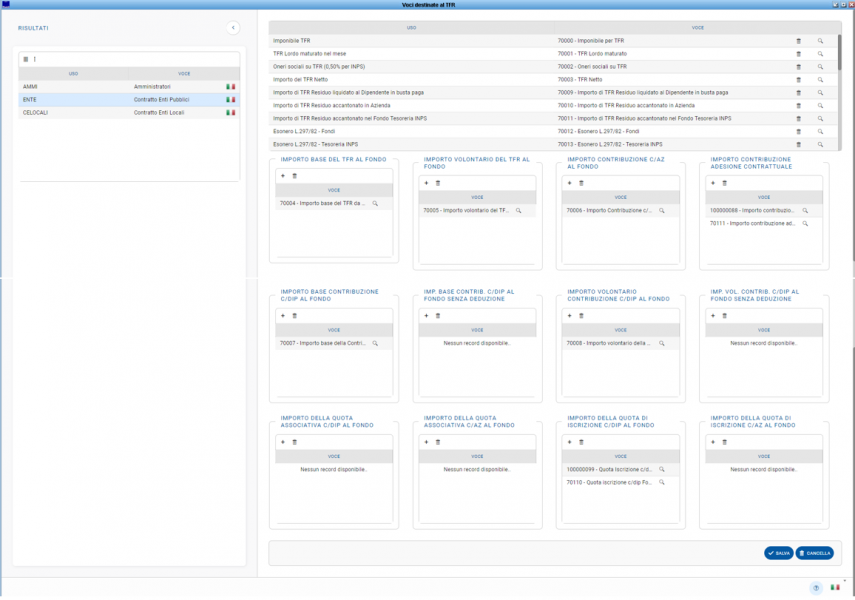This screenshot has height=600, width=855.
Task: Open the three-dot options menu in Risultati
Action: (35, 59)
